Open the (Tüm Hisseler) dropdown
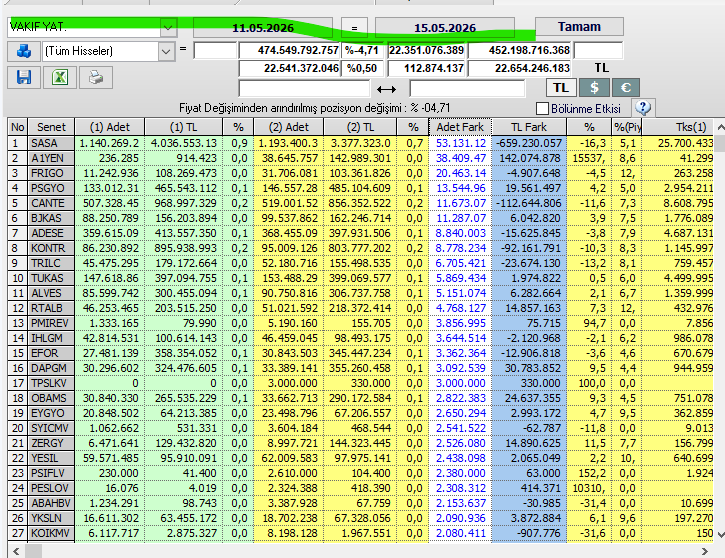The image size is (725, 558). [x=166, y=51]
